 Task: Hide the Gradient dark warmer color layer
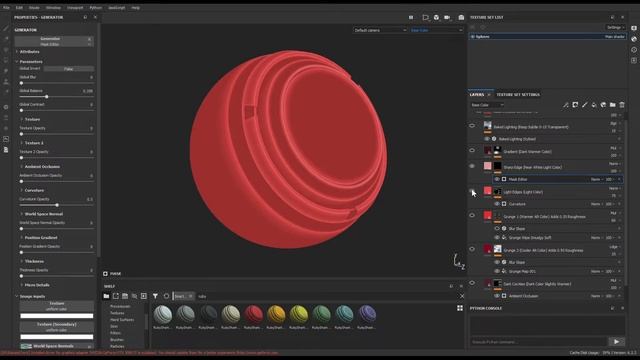tap(472, 151)
